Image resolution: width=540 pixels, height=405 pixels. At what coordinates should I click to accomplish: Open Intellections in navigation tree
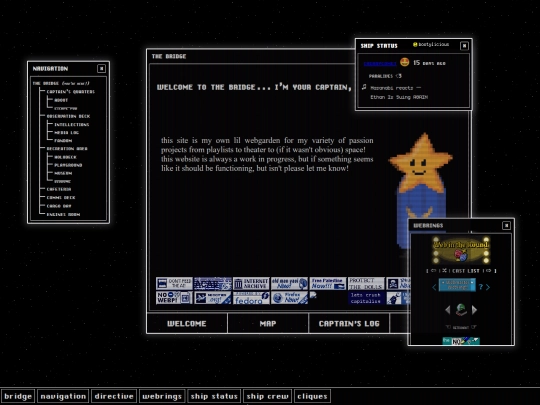click(x=72, y=124)
